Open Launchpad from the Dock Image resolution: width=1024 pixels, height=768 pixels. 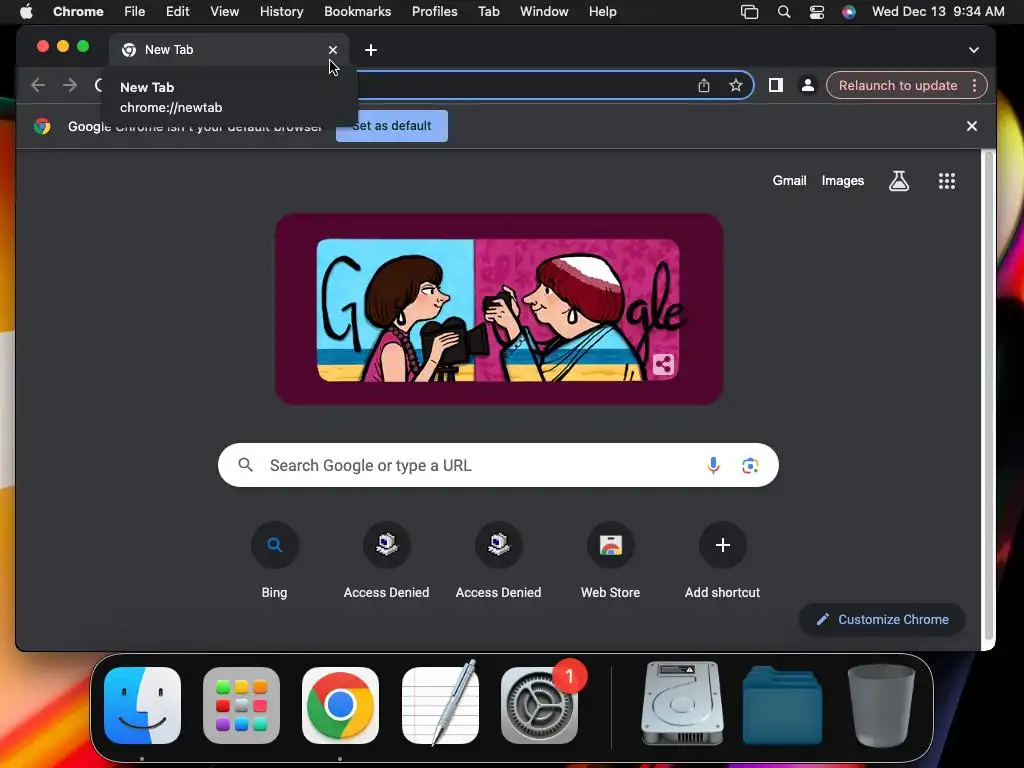tap(242, 705)
